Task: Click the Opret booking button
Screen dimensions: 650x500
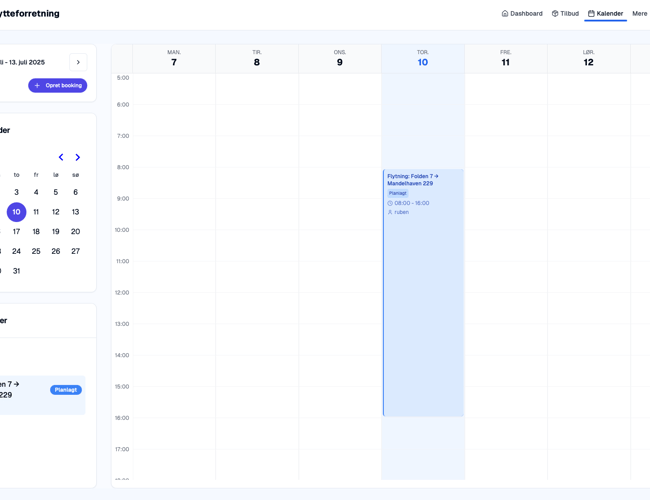Action: click(x=58, y=85)
